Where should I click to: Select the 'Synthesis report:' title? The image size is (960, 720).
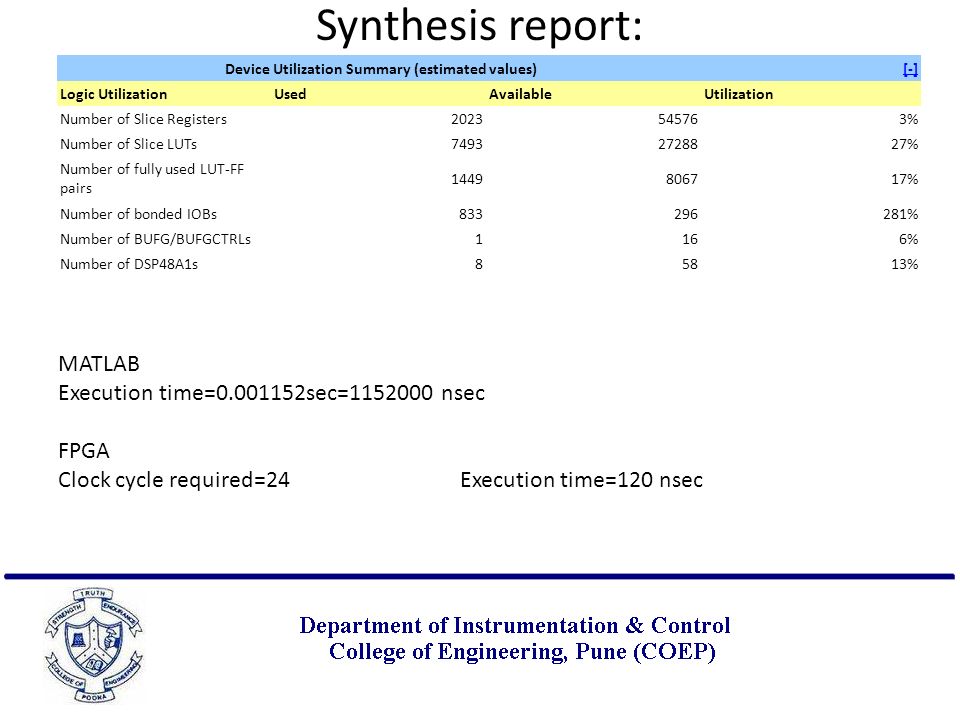pos(479,26)
